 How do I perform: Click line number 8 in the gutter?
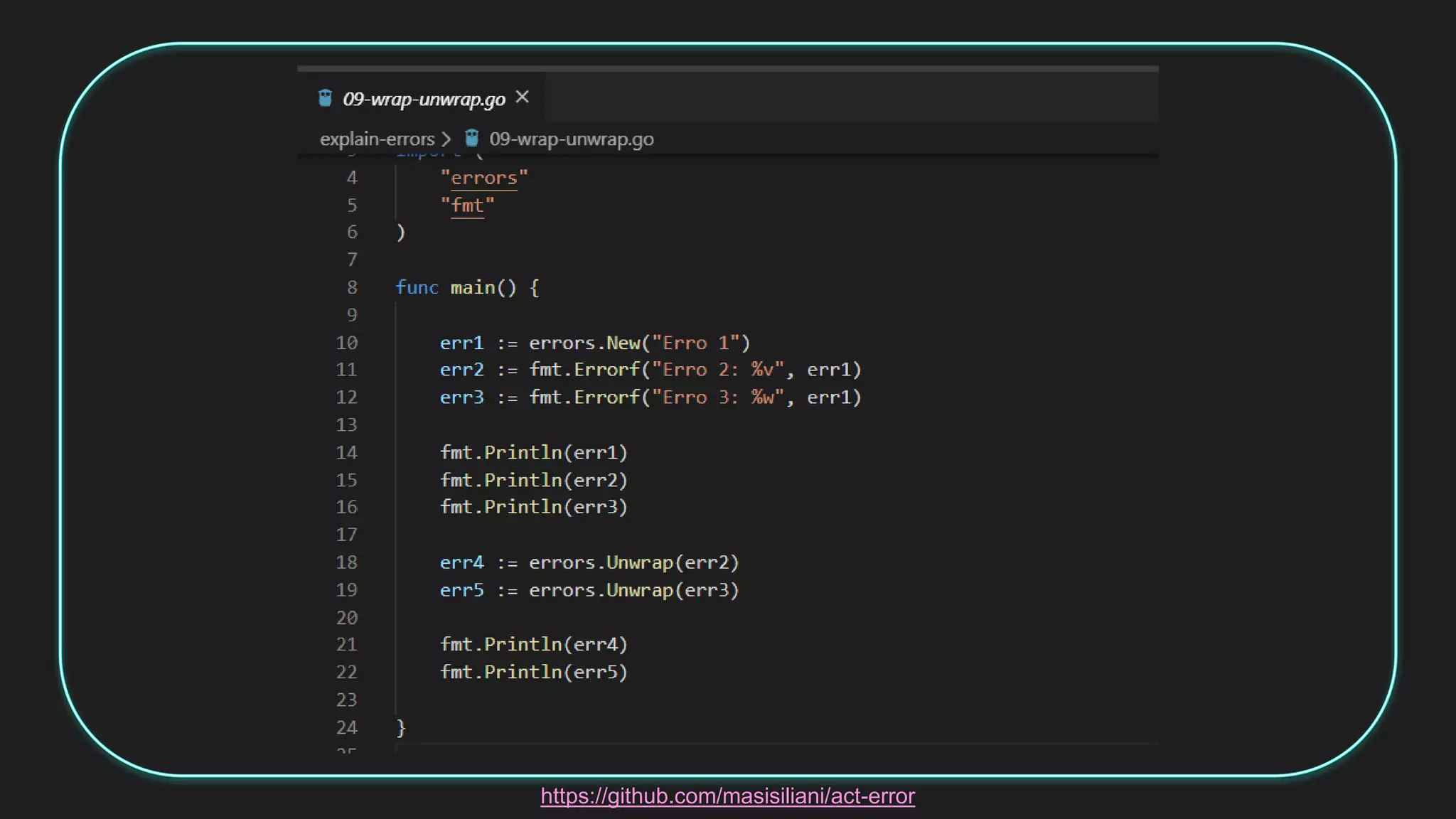coord(352,287)
